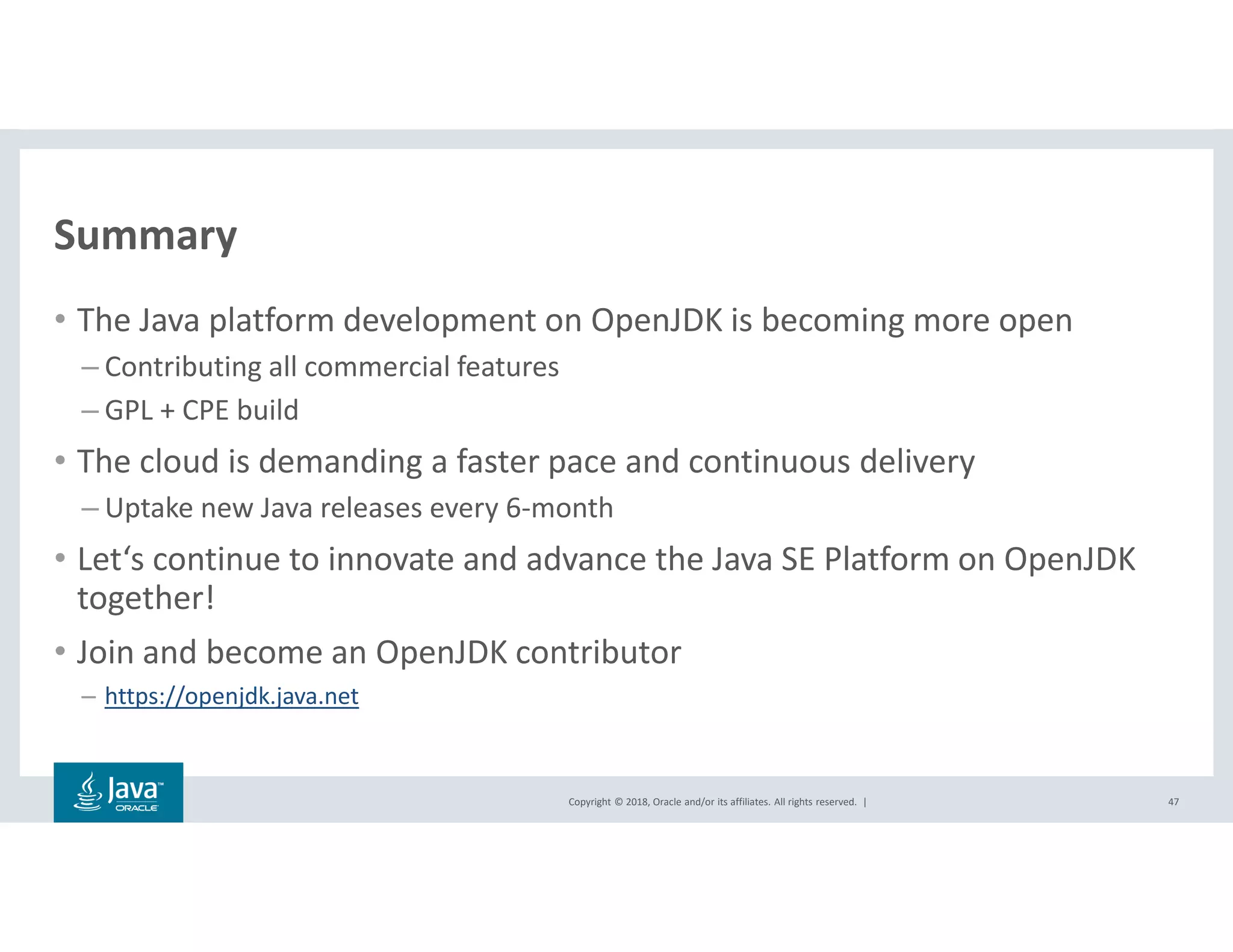Viewport: 1233px width, 952px height.
Task: Click the ORACLE wordmark under Java
Action: click(137, 808)
